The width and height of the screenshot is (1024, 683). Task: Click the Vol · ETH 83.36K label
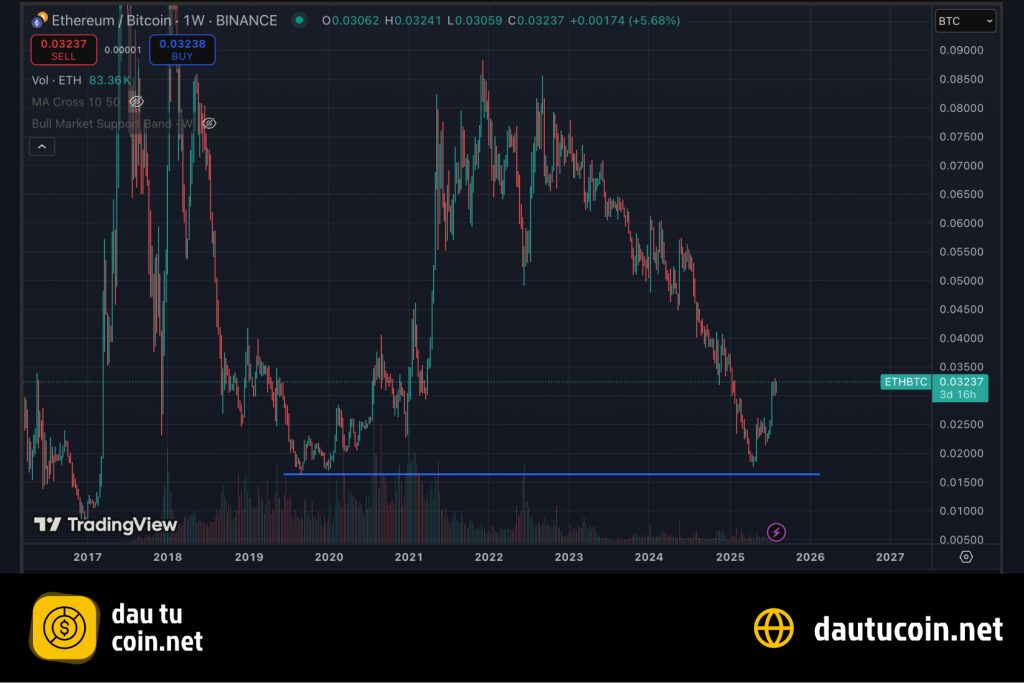(81, 80)
